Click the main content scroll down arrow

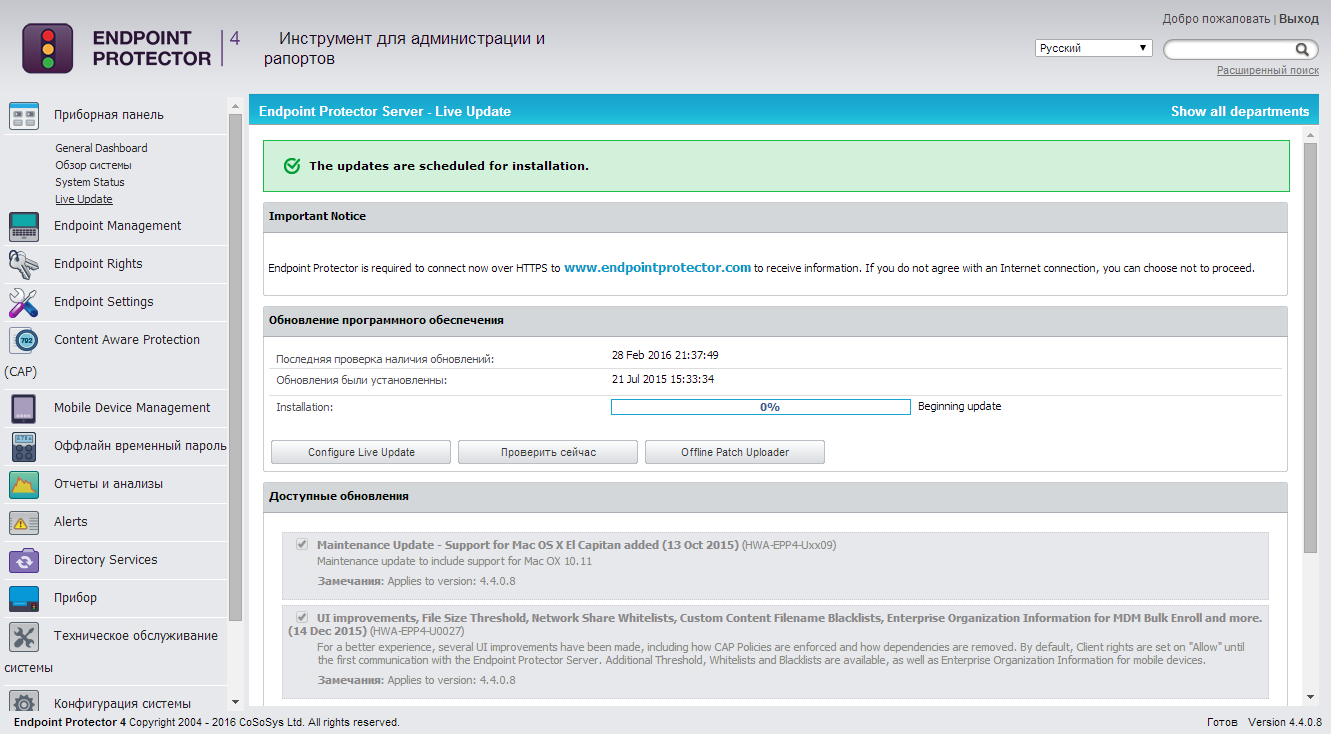(x=1311, y=697)
